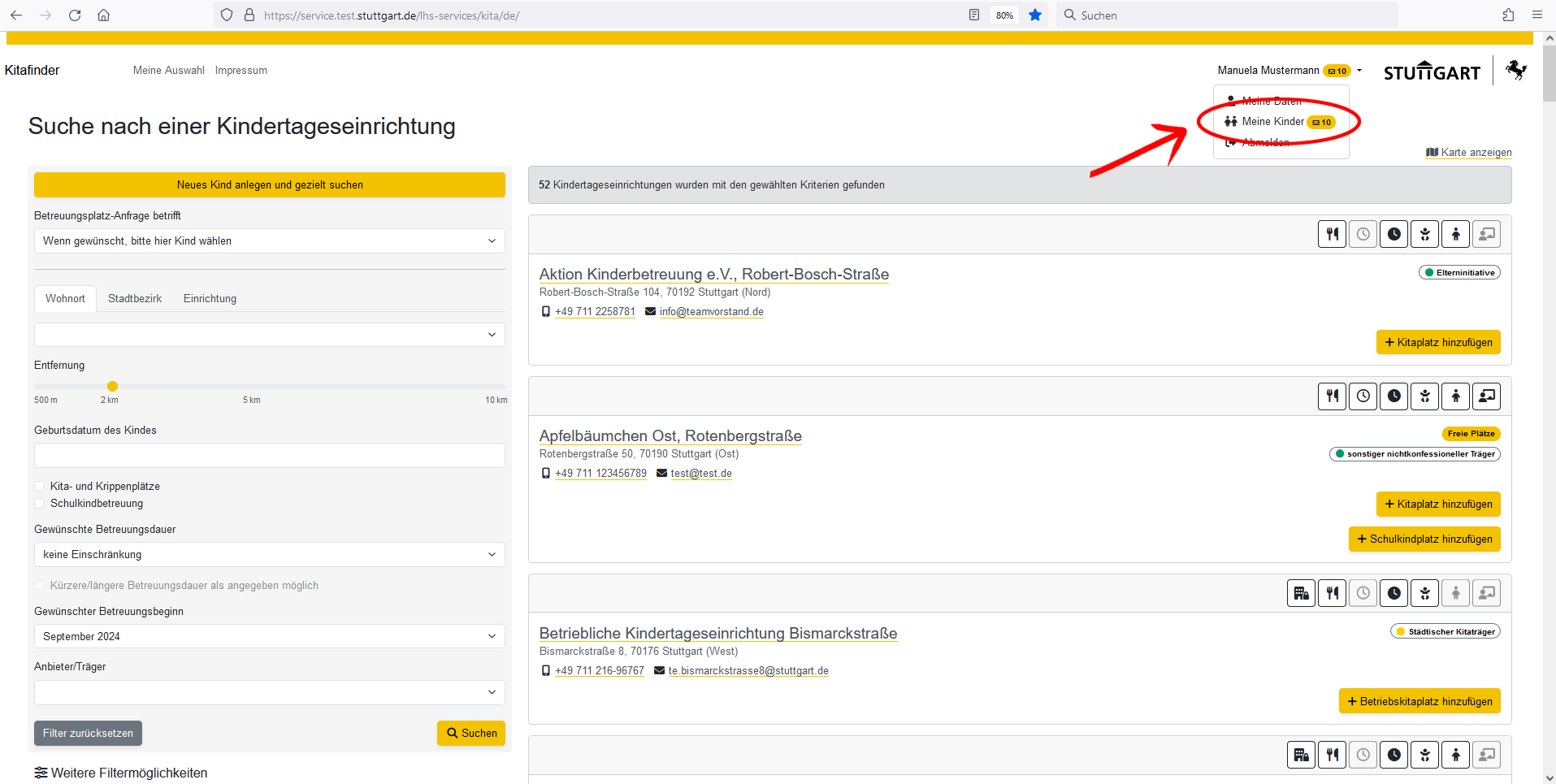Click the fork-and-knife meals icon of the first result

click(x=1332, y=234)
